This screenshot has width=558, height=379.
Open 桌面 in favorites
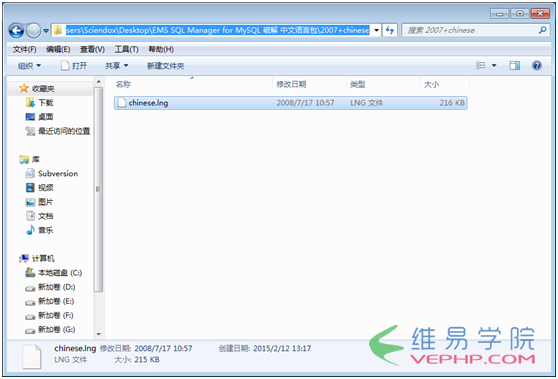(46, 117)
